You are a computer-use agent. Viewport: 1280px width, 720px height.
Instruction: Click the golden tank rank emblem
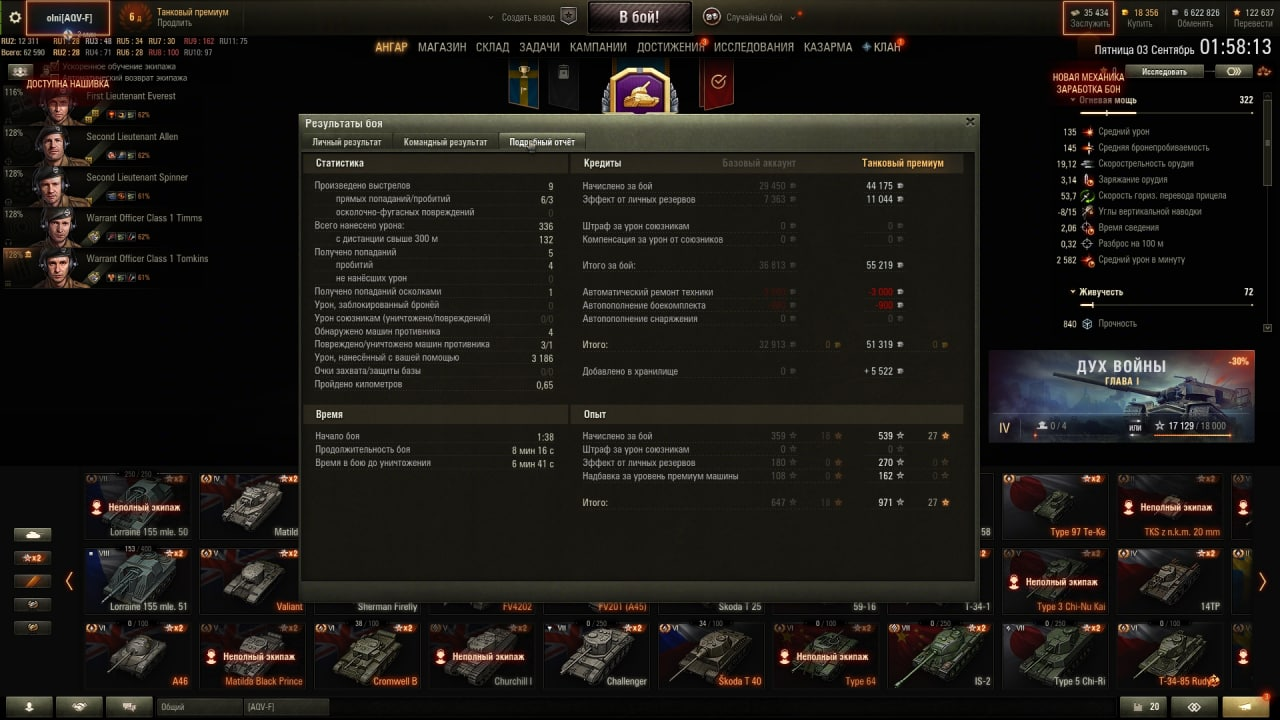(x=639, y=91)
